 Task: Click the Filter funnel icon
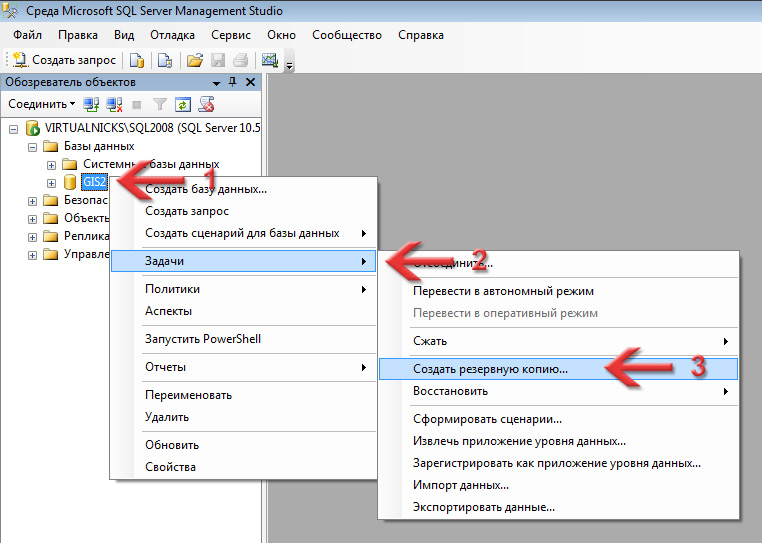point(159,104)
